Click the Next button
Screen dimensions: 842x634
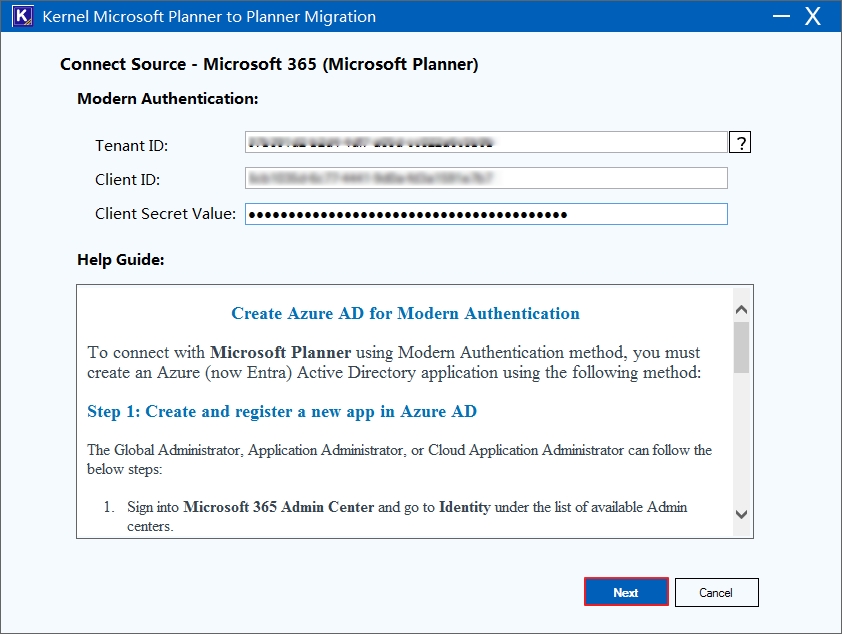pyautogui.click(x=626, y=592)
